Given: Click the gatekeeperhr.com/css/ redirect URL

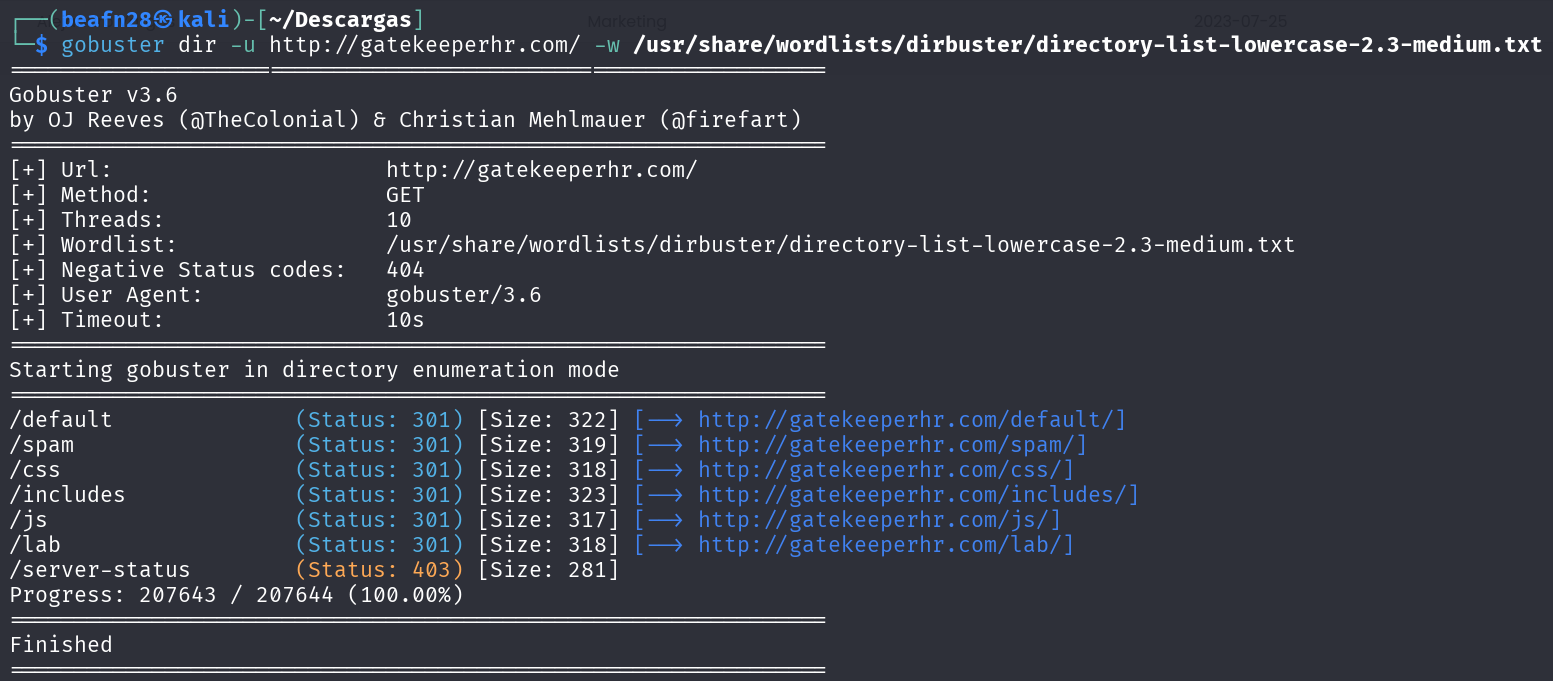Looking at the screenshot, I should (x=885, y=470).
